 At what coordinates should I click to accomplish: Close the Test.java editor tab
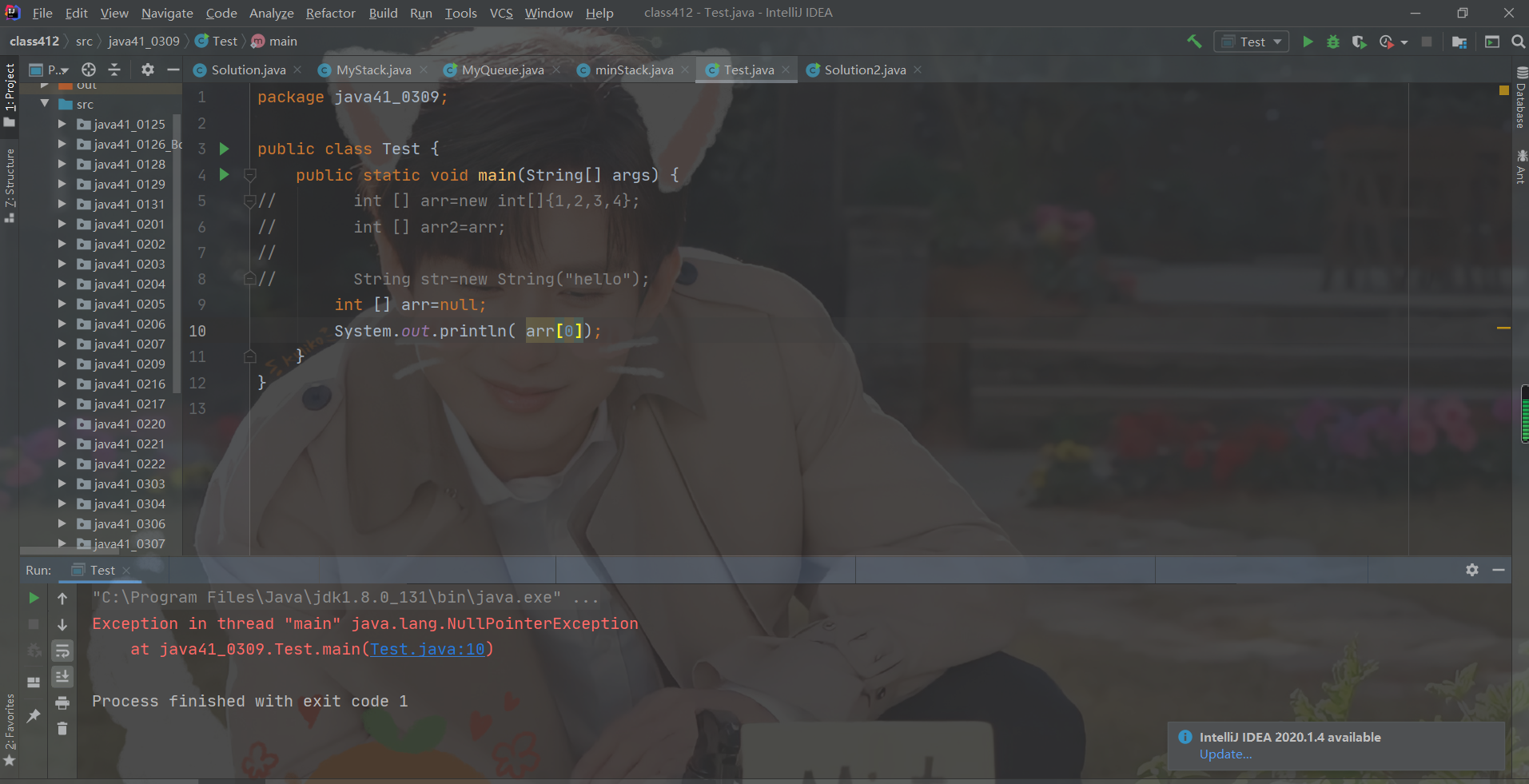[x=786, y=70]
